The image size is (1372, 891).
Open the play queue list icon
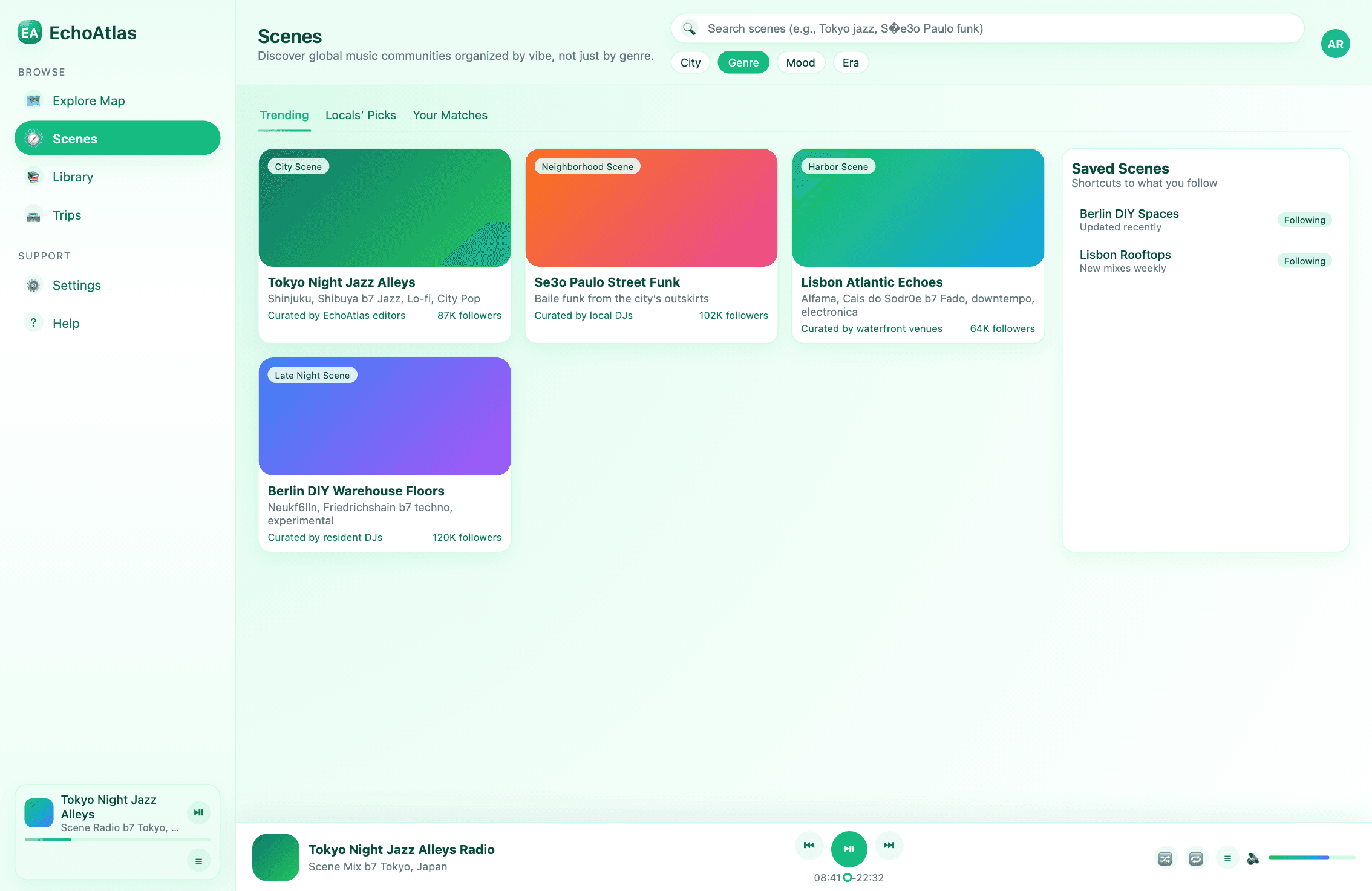tap(1227, 858)
